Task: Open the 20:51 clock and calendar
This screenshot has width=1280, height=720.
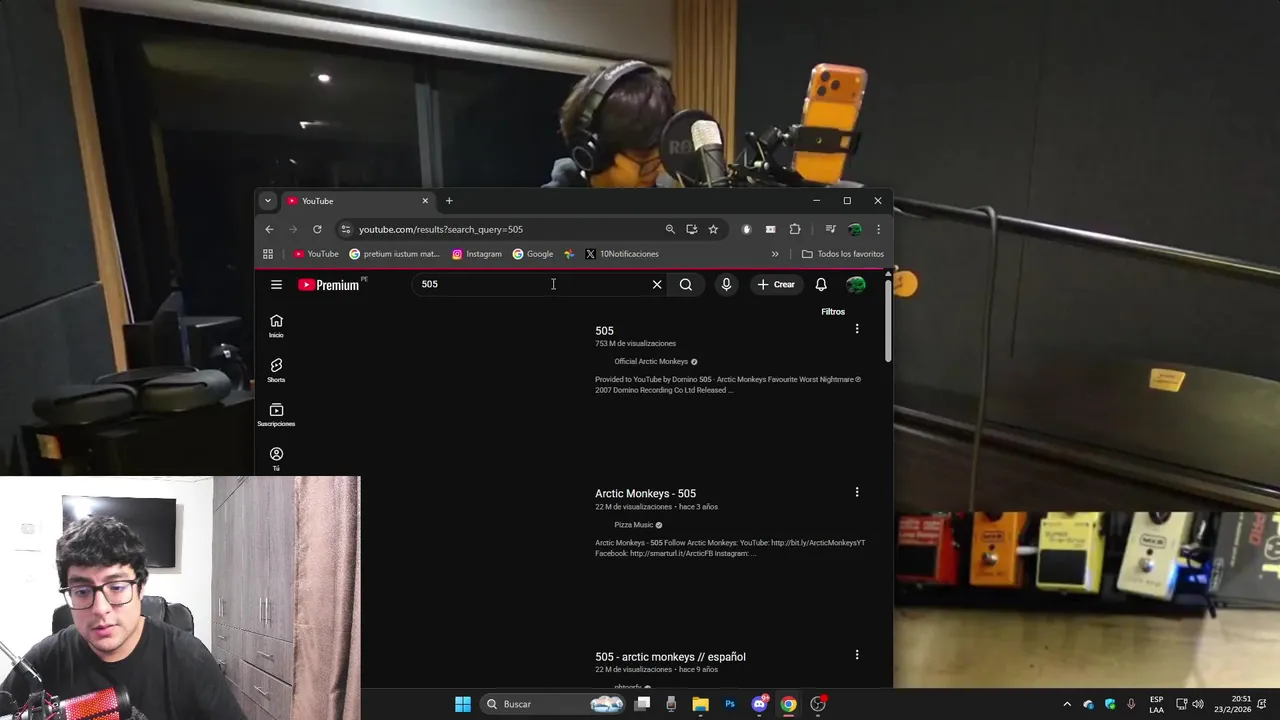Action: (1232, 704)
